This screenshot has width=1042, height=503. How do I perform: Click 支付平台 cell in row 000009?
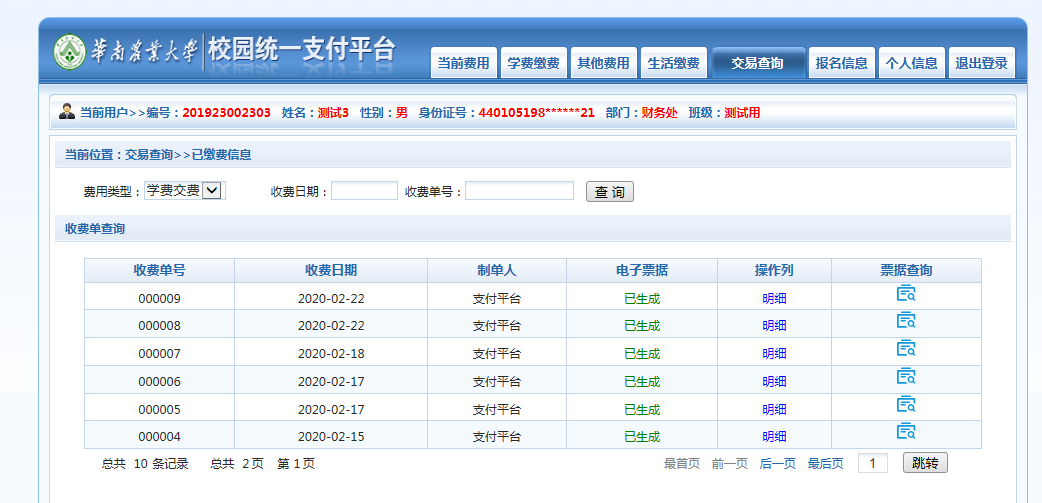point(497,298)
